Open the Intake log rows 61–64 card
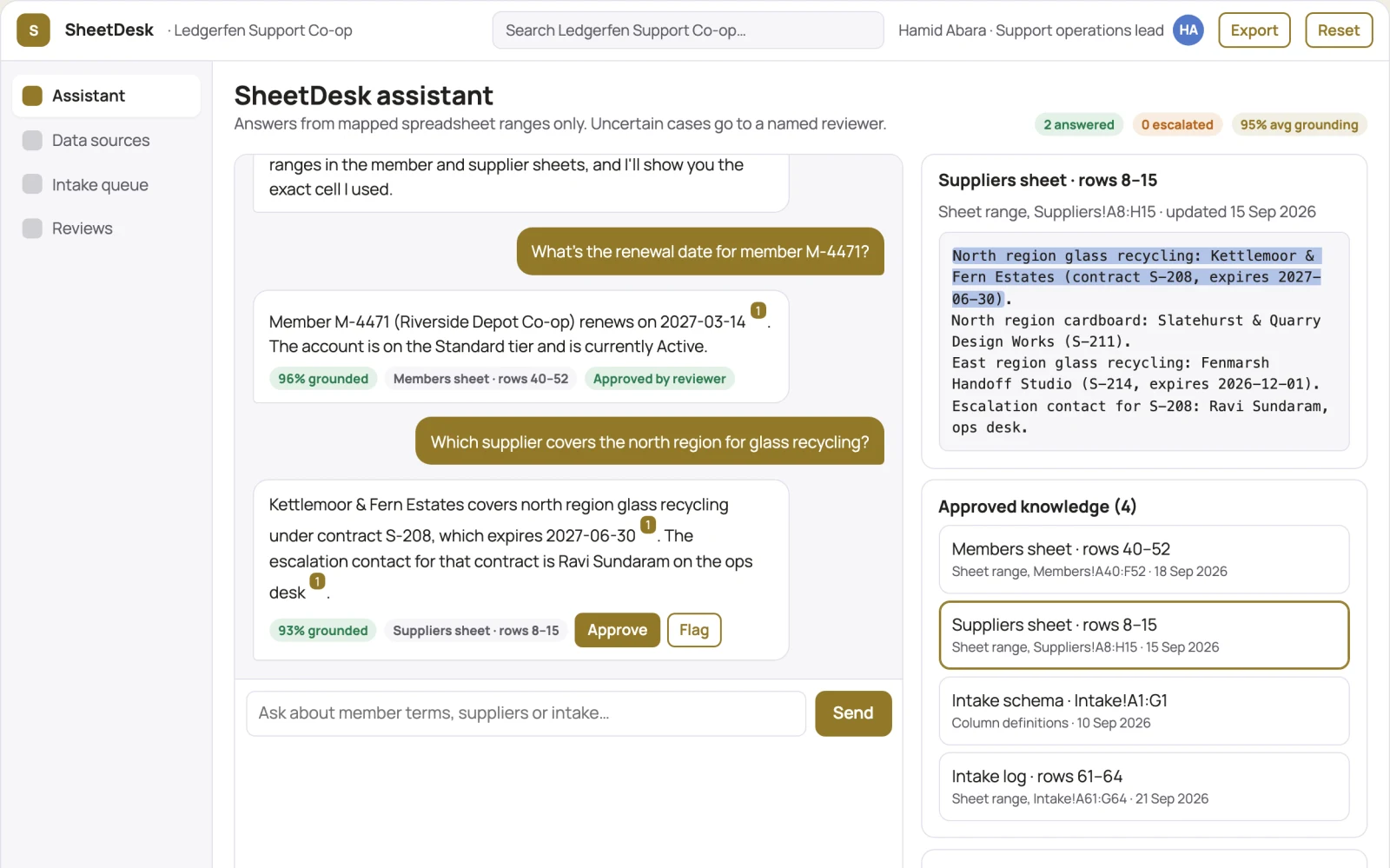This screenshot has height=868, width=1390. (x=1144, y=786)
